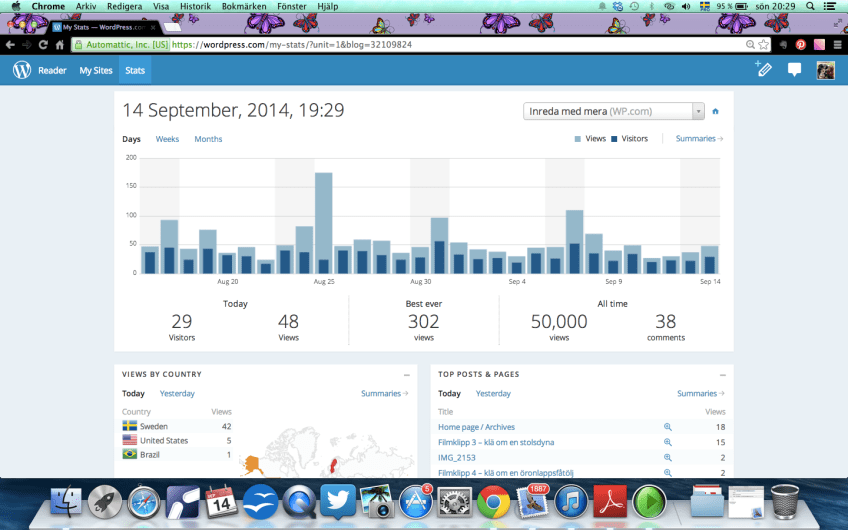Screen dimensions: 848x530
Task: Bookmark page with the star icon
Action: pos(763,45)
